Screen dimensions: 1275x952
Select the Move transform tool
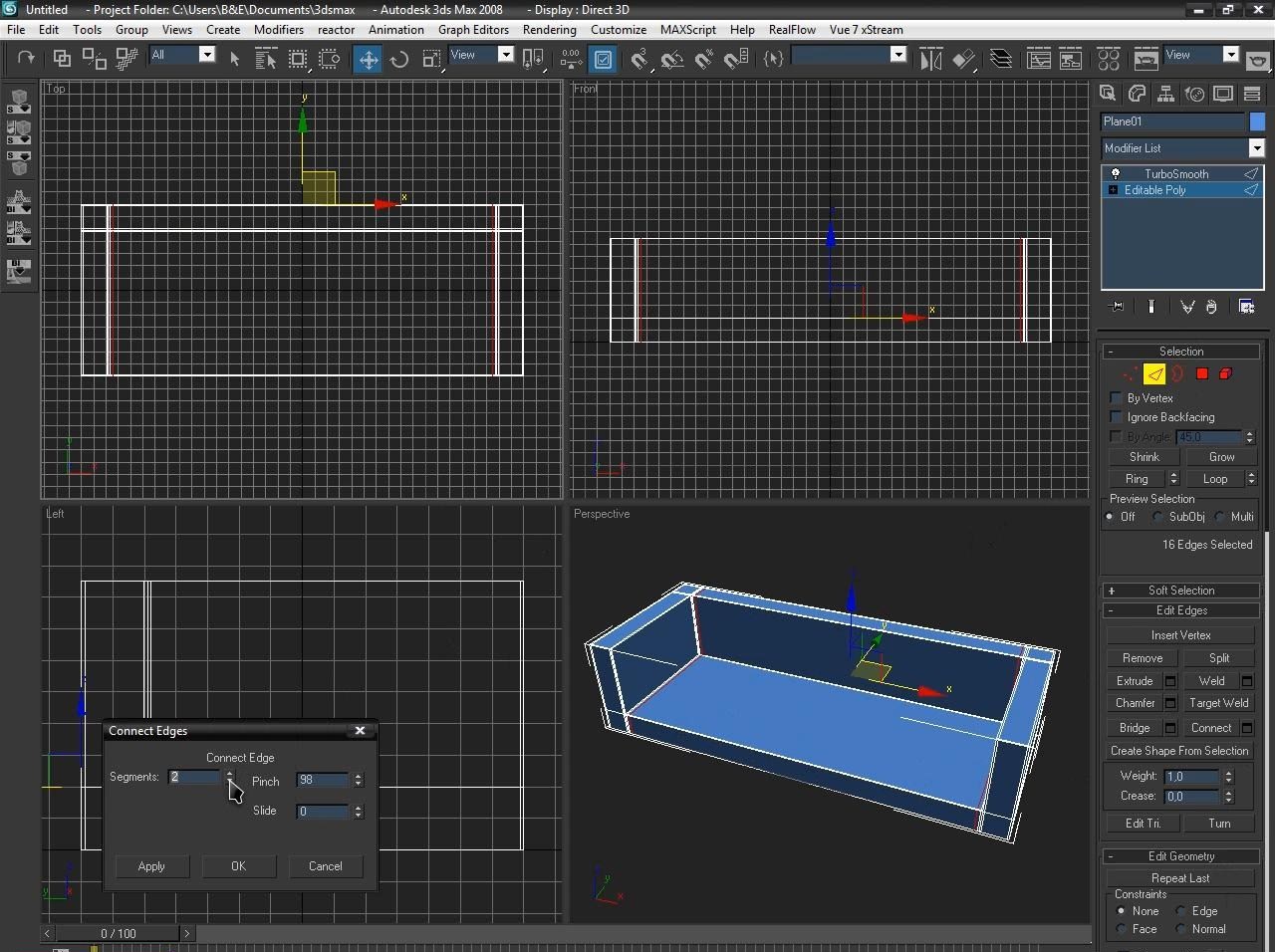(x=368, y=59)
